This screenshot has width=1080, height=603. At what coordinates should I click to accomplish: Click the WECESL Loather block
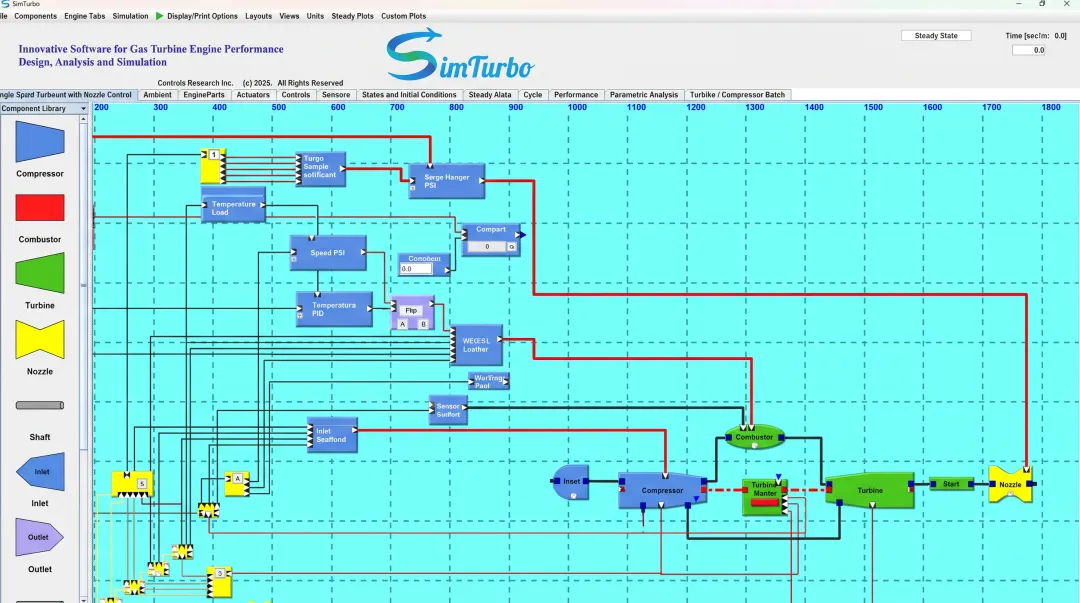point(477,345)
